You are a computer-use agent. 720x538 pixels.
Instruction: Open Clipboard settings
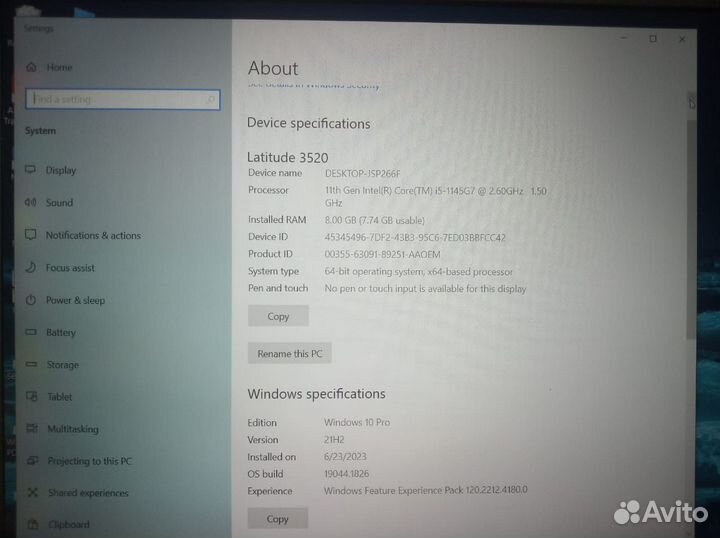click(x=69, y=524)
